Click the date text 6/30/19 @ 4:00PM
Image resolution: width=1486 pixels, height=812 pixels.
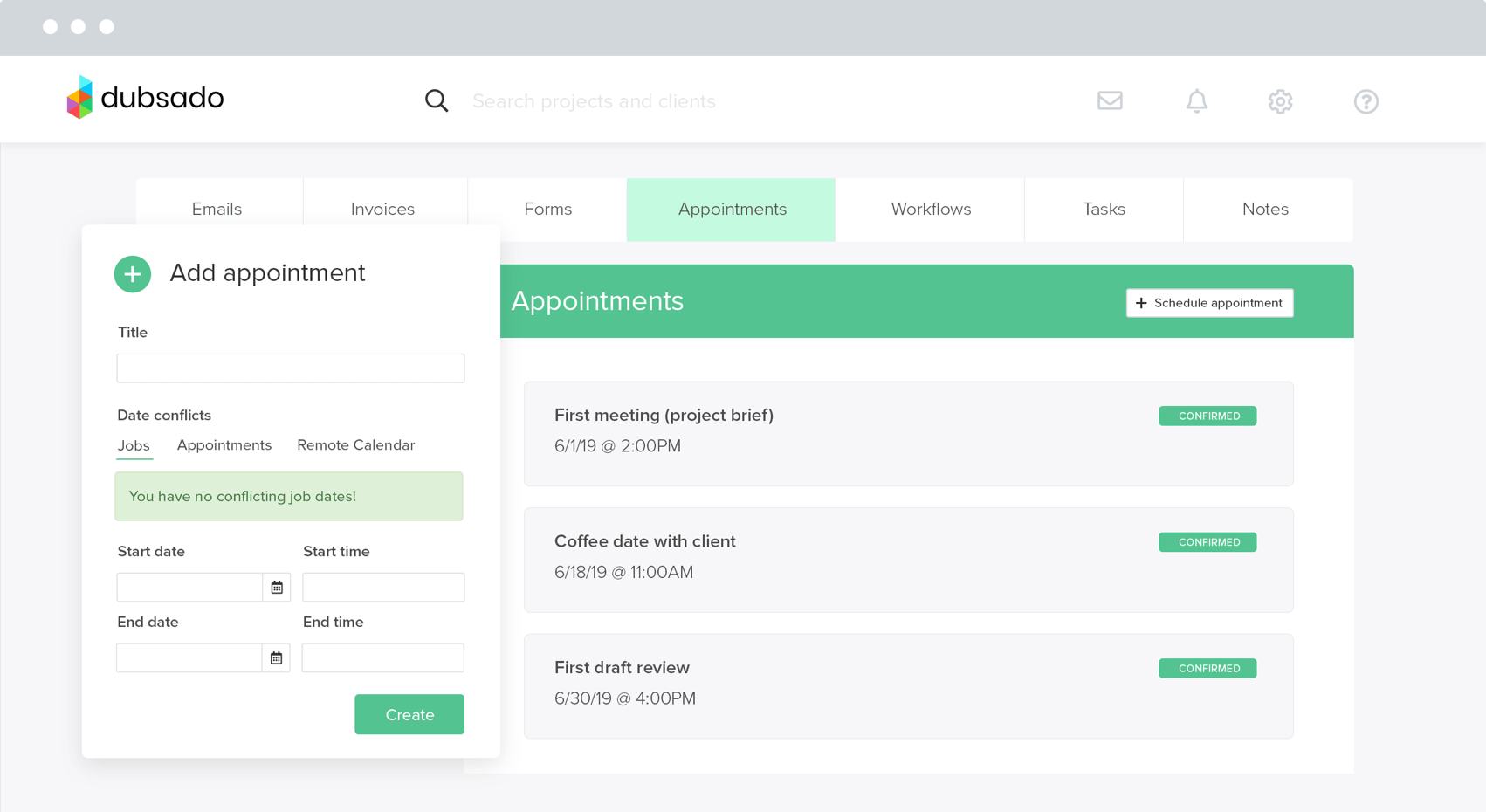tap(625, 698)
